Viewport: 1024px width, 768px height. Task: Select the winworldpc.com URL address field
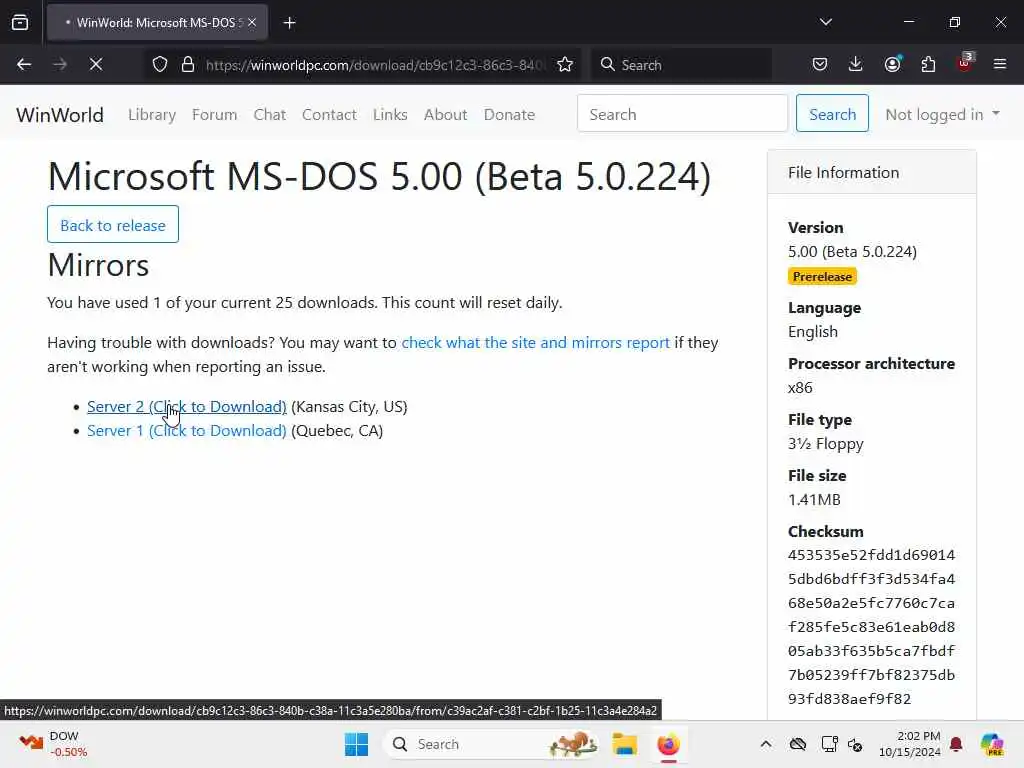point(375,65)
